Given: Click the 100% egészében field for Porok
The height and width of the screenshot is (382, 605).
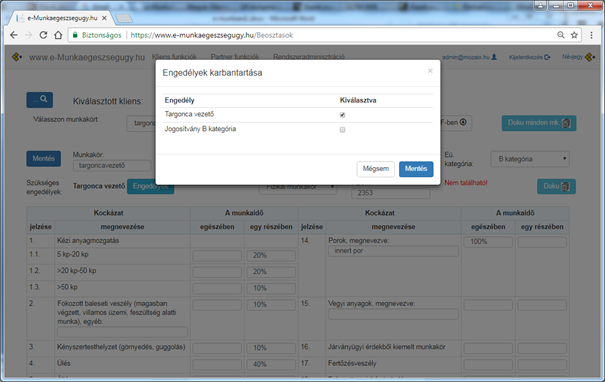Looking at the screenshot, I should 488,242.
